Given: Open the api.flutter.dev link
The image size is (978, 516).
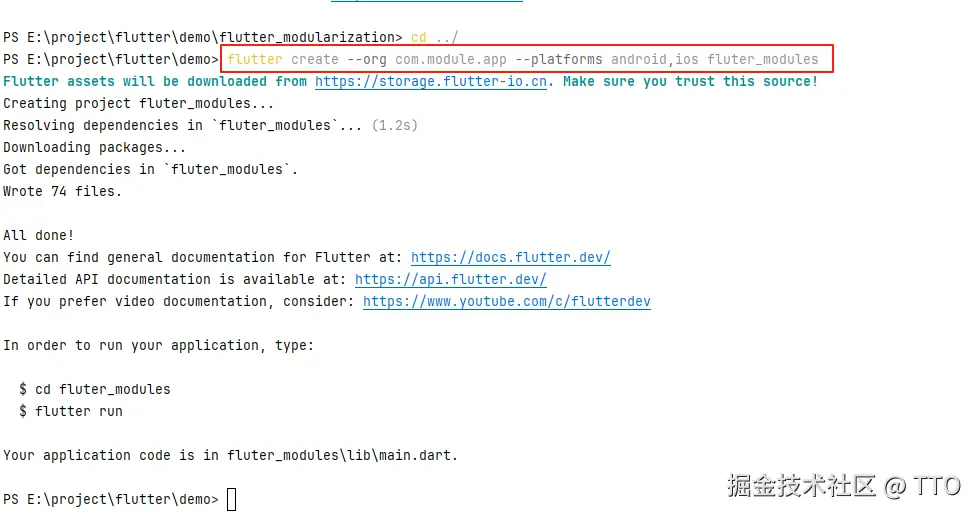Looking at the screenshot, I should (450, 280).
